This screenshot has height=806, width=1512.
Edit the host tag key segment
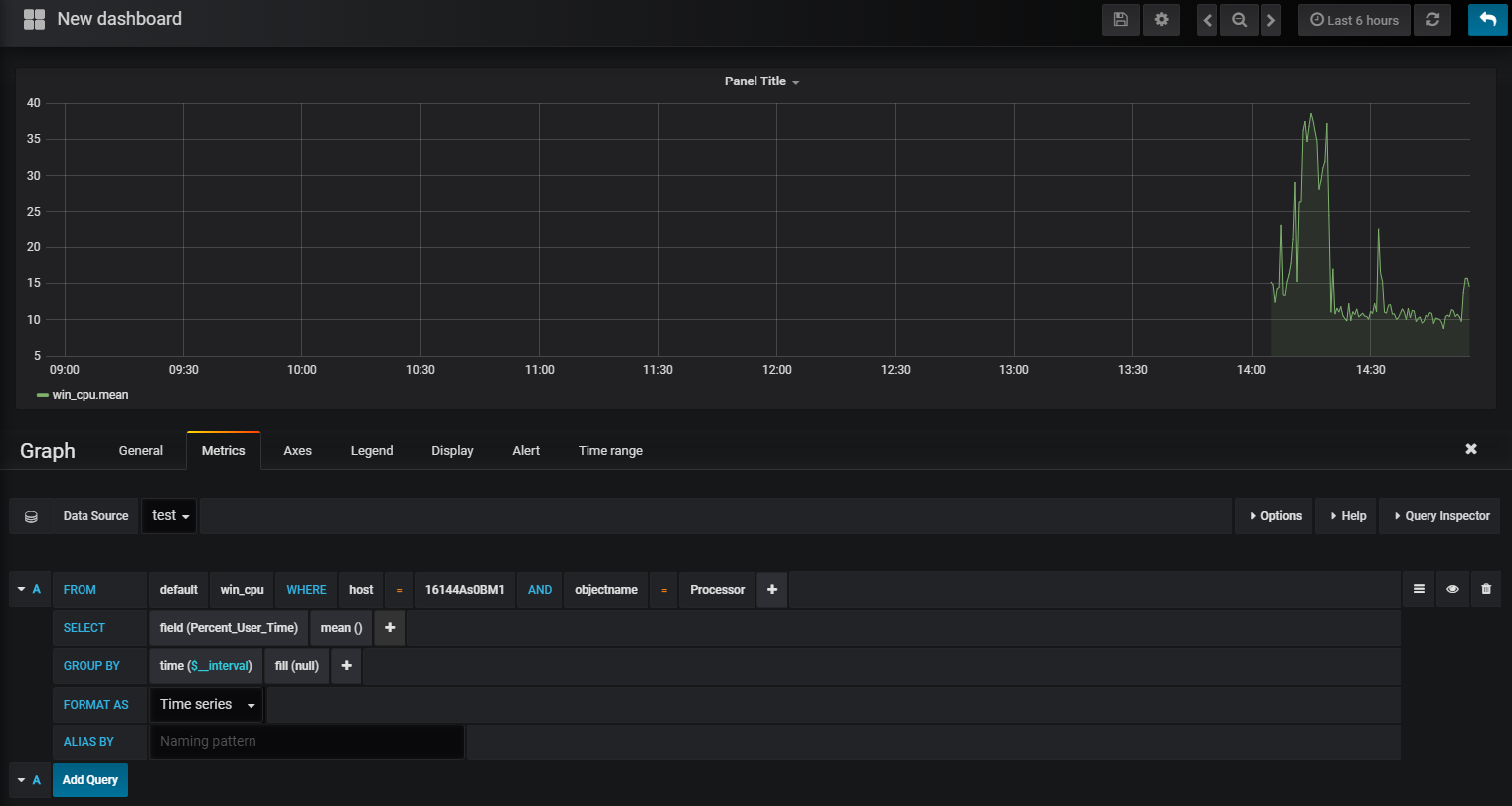(x=361, y=589)
